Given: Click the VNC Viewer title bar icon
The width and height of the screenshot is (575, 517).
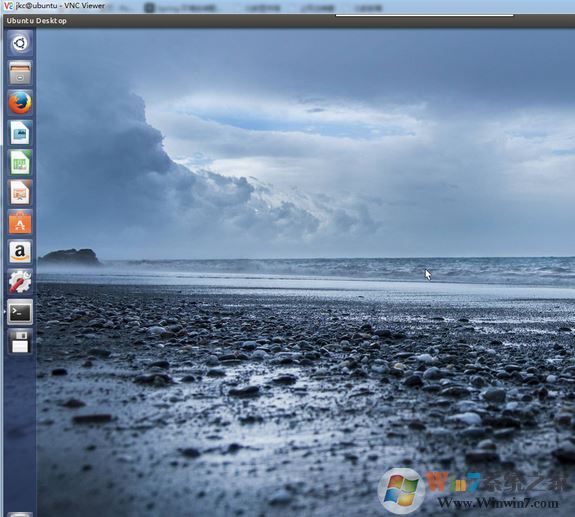Looking at the screenshot, I should (8, 6).
